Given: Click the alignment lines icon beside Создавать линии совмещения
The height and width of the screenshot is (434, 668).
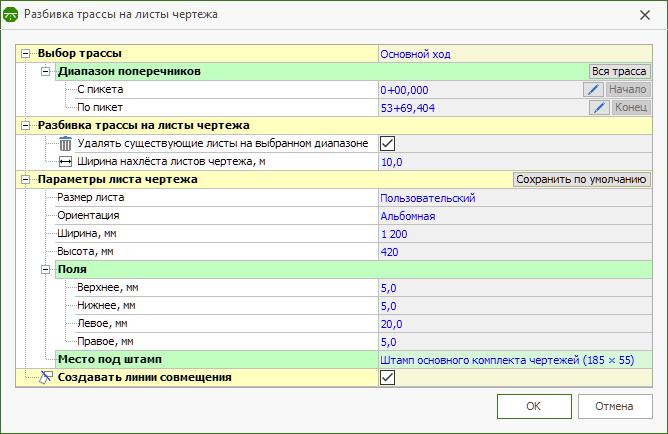Looking at the screenshot, I should [x=46, y=377].
